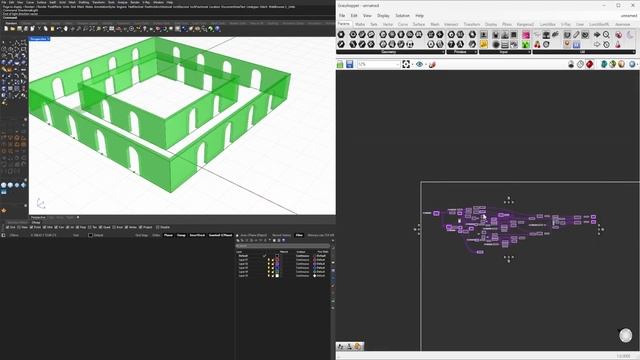640x360 pixels.
Task: Click the SmartTrack status bar button
Action: pos(197,236)
